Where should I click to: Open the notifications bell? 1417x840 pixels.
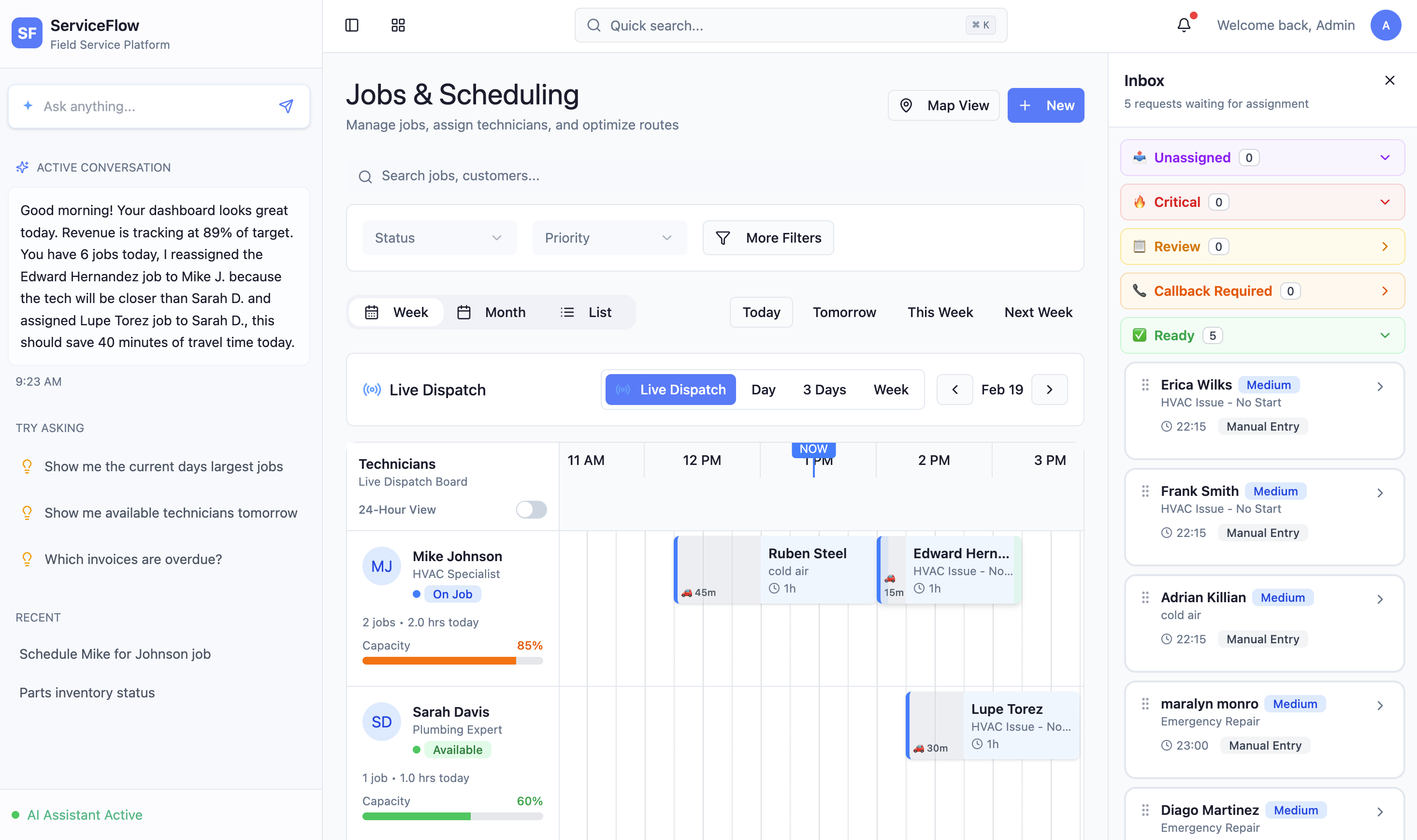(x=1184, y=25)
